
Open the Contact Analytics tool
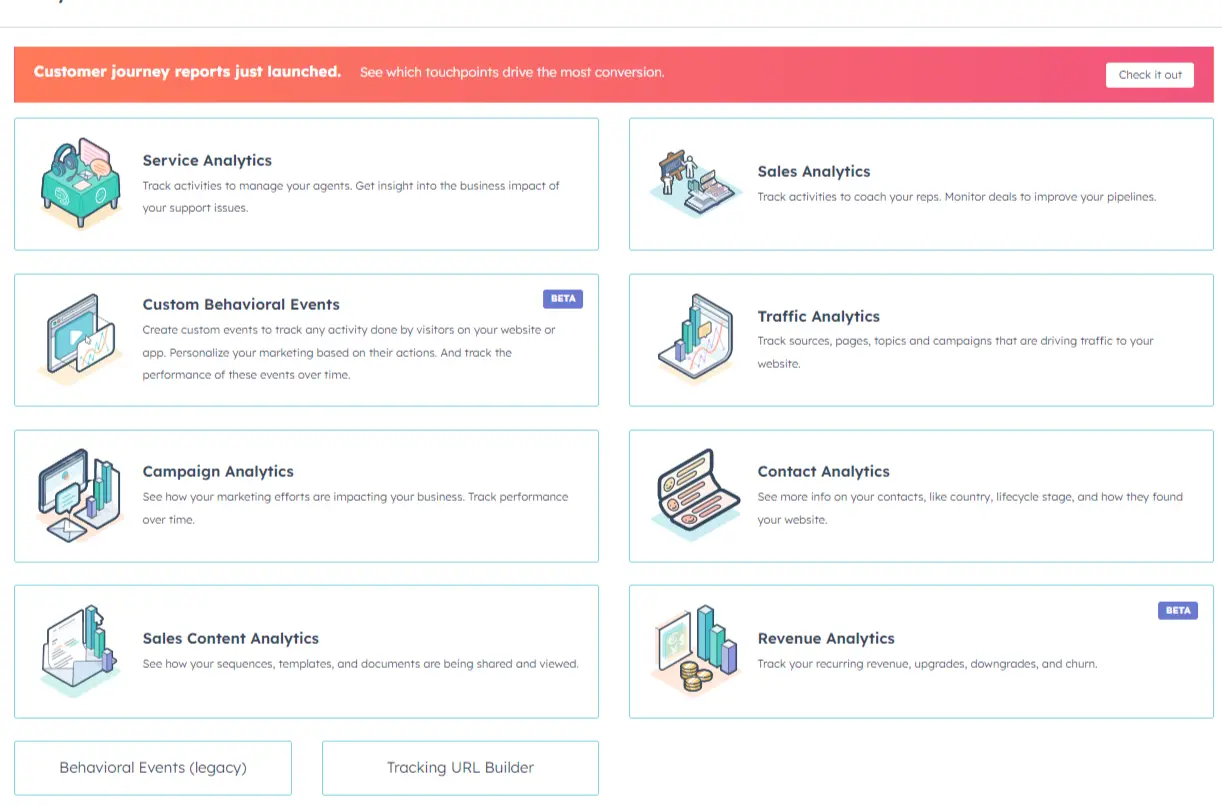coord(920,495)
